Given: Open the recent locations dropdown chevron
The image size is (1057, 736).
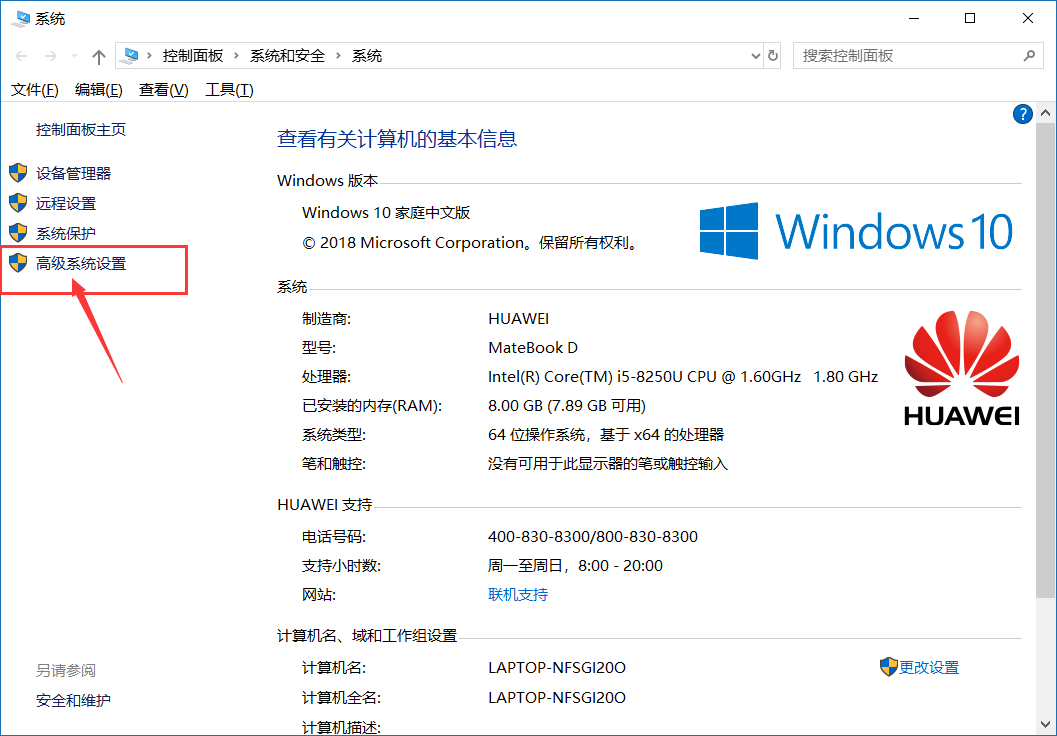Looking at the screenshot, I should (x=74, y=56).
